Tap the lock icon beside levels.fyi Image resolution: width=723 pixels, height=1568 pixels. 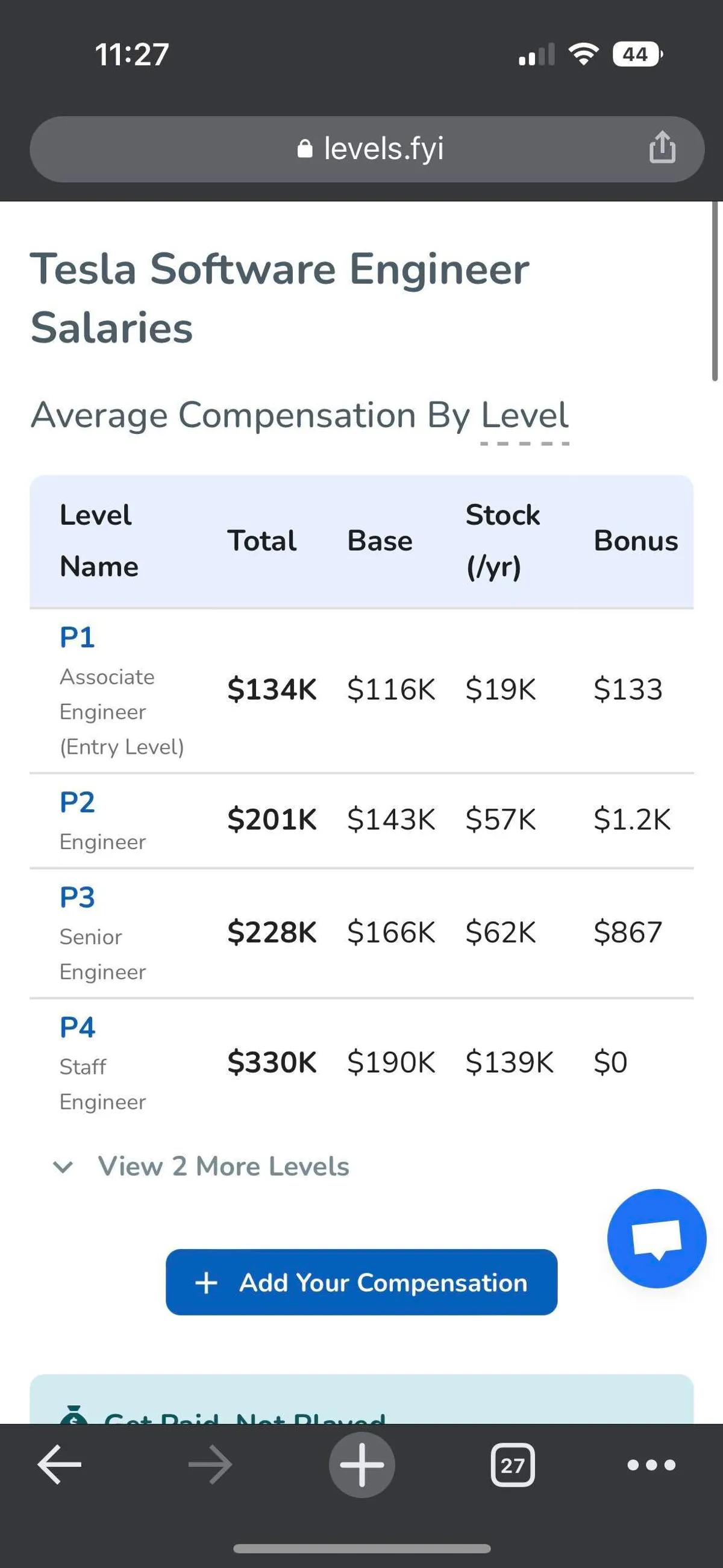305,148
